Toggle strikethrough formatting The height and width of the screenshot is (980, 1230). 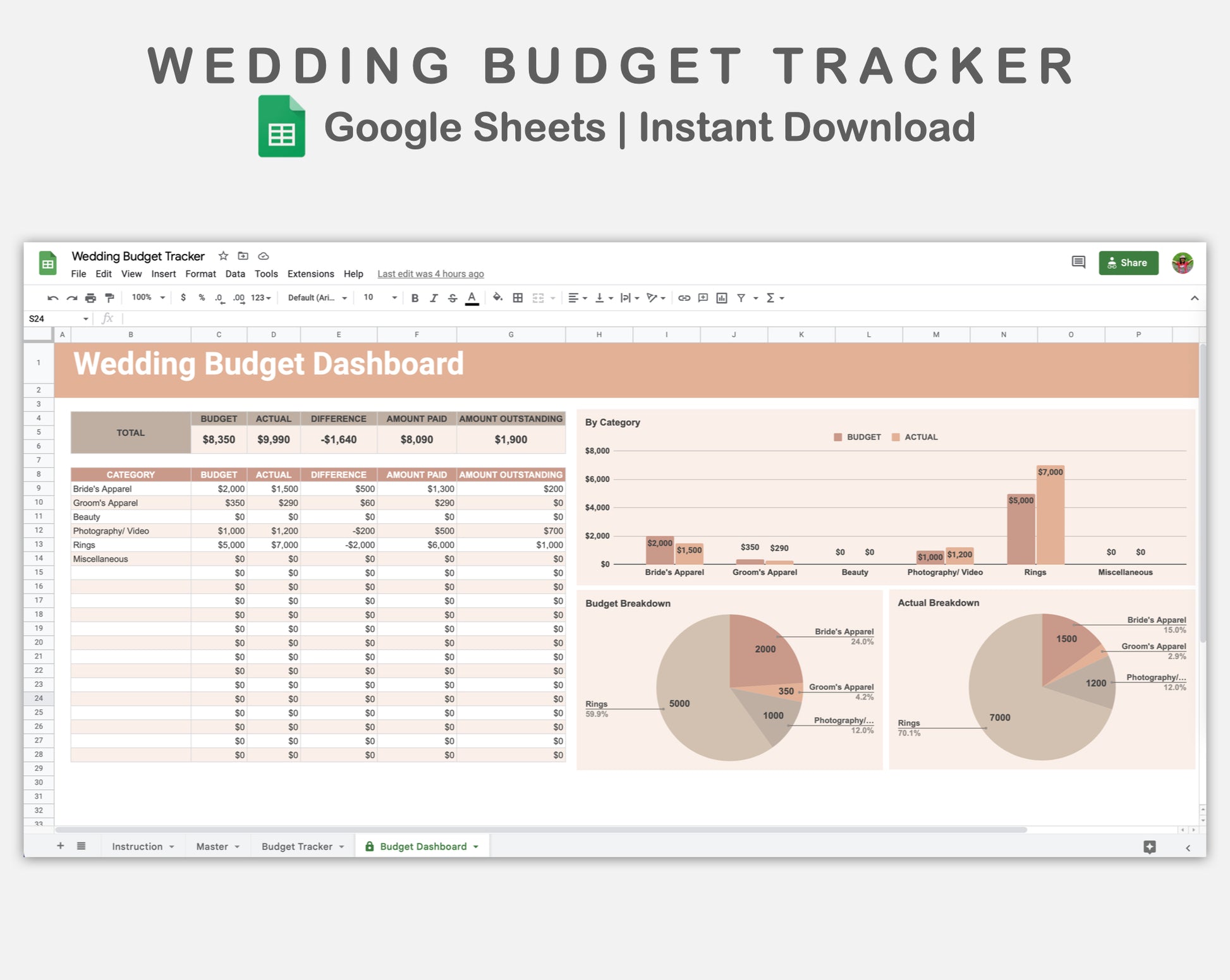pyautogui.click(x=453, y=298)
